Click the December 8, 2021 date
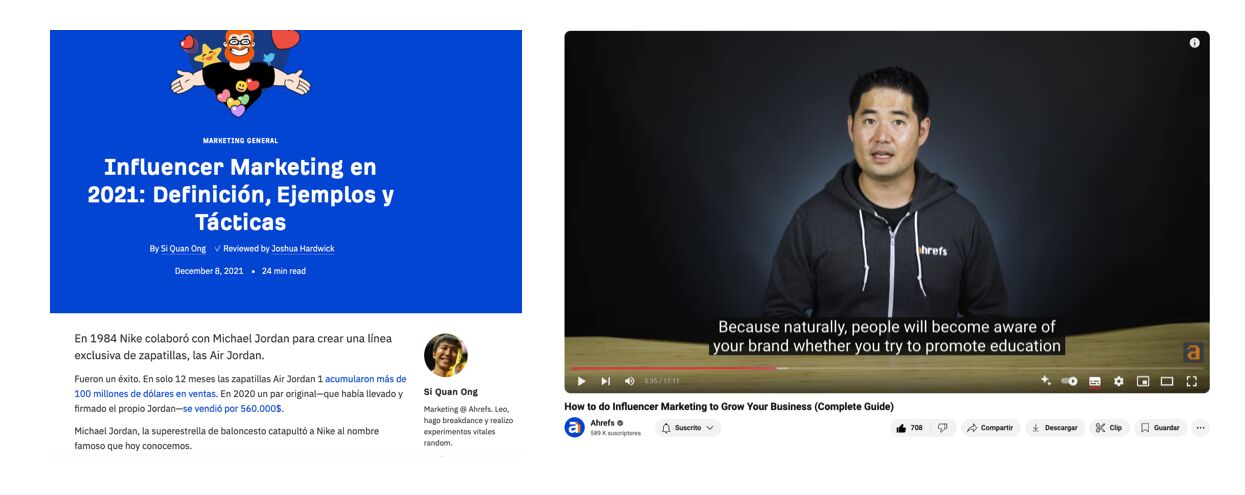1245x495 pixels. click(209, 271)
